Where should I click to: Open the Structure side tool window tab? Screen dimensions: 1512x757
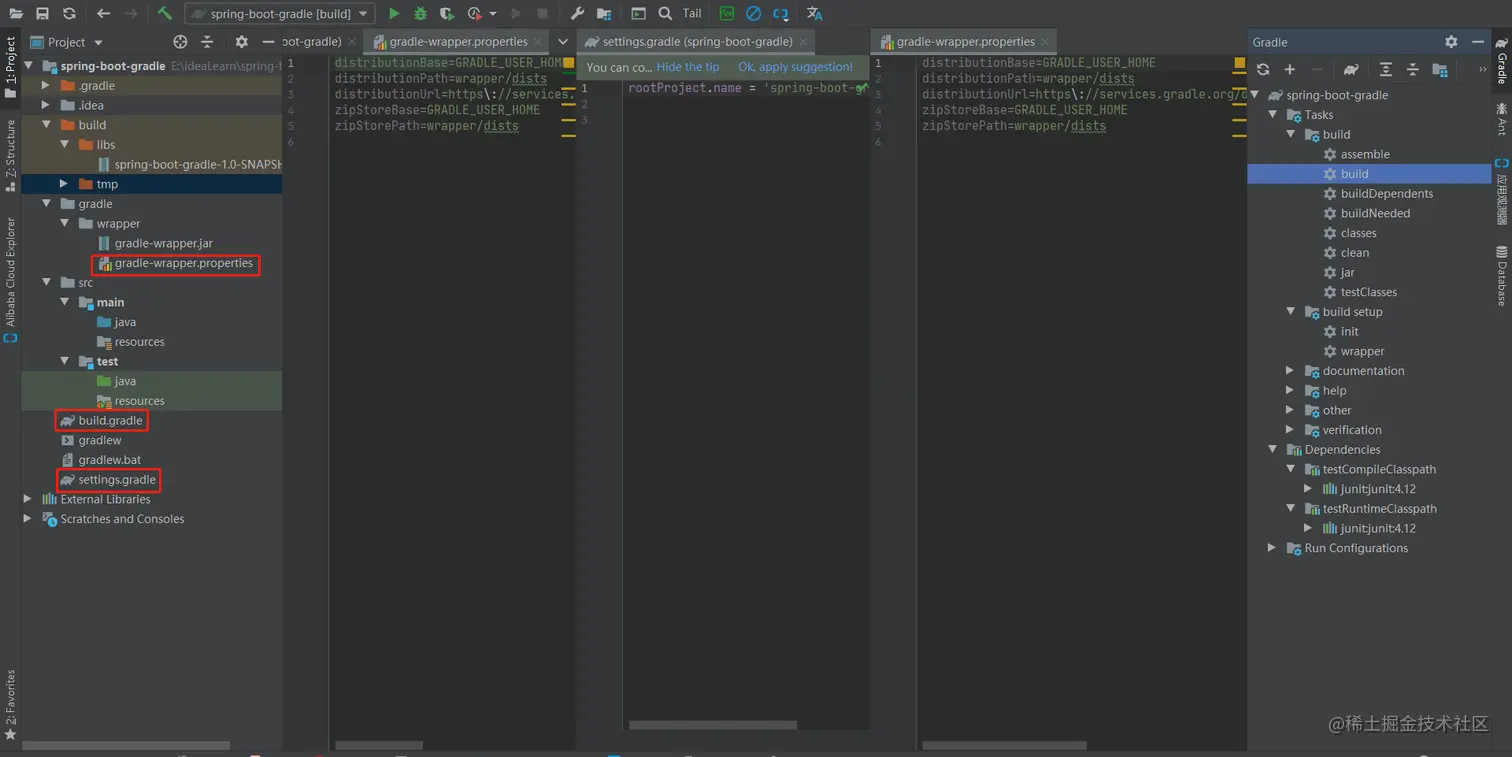pyautogui.click(x=11, y=156)
